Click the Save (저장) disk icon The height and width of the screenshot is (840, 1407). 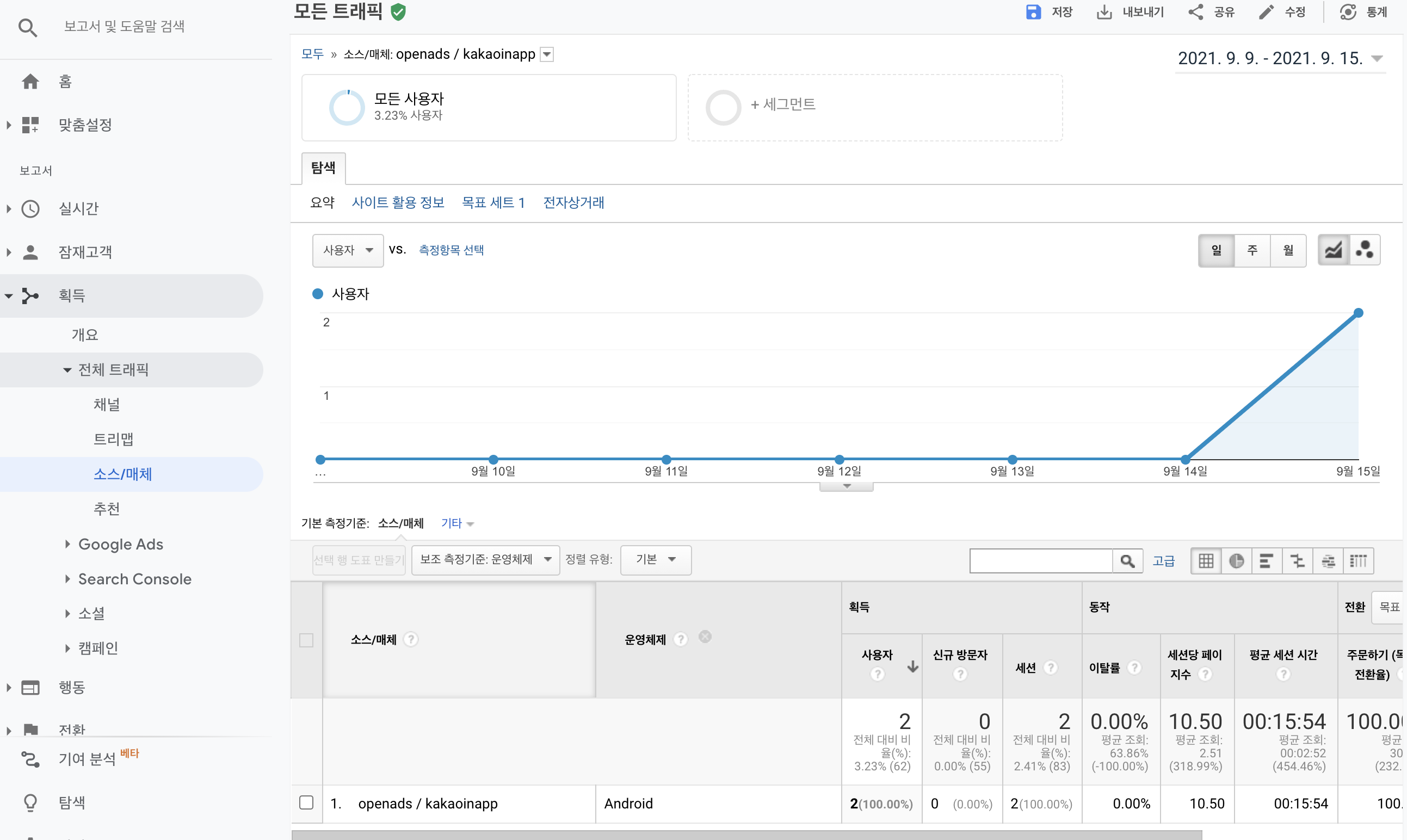(1033, 12)
